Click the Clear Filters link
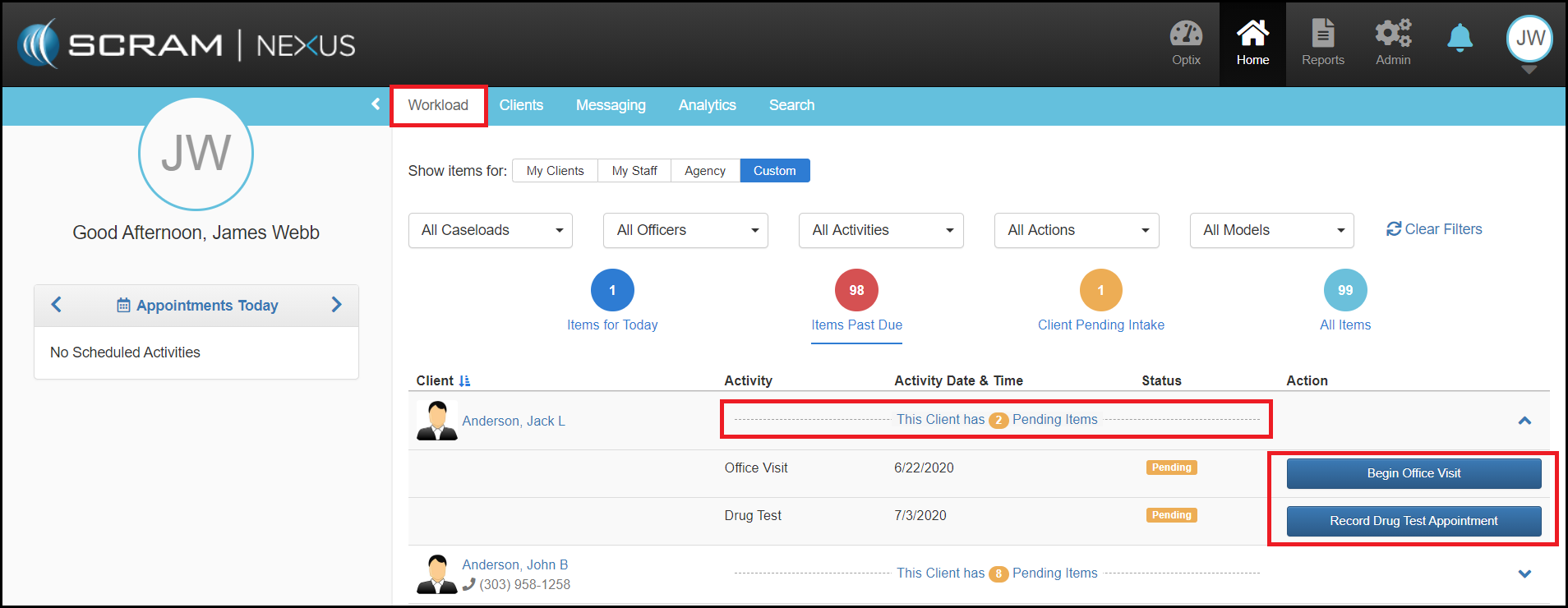The image size is (1568, 608). [1434, 229]
